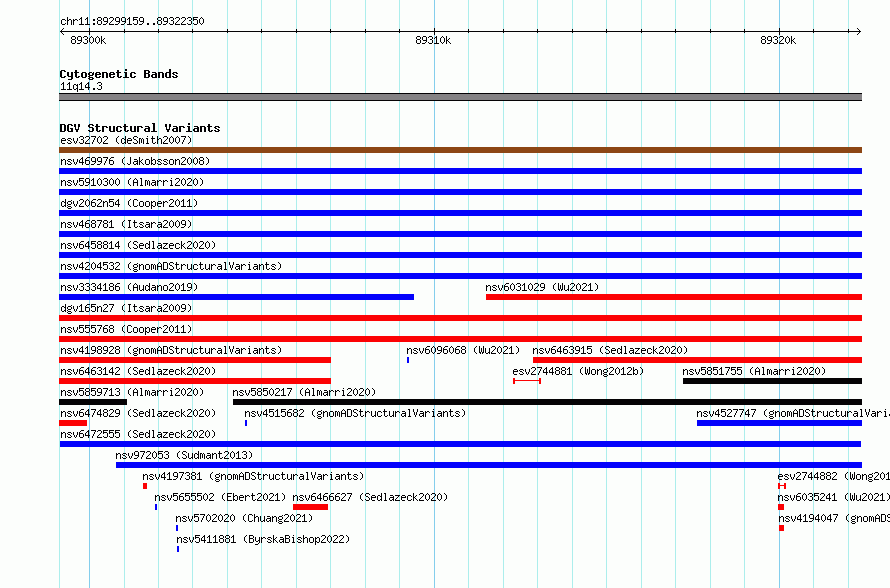Click the red bar of nsv6031029 (Wu2021)

point(674,297)
